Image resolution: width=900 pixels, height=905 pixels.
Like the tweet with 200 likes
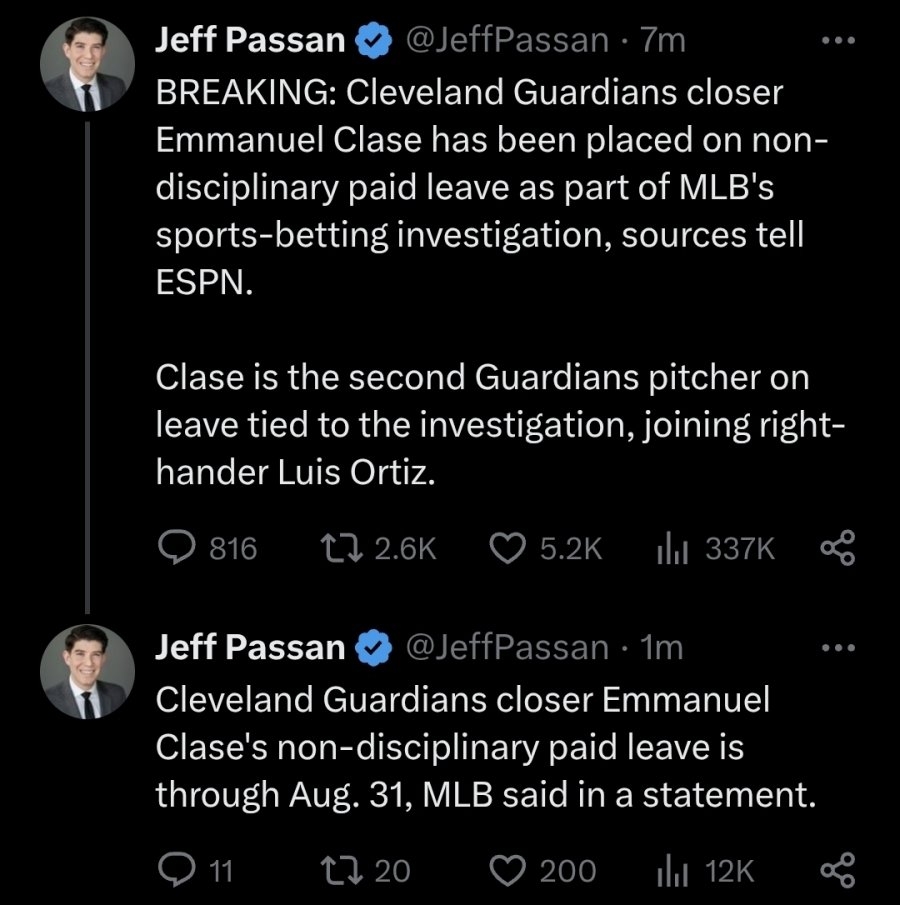511,870
